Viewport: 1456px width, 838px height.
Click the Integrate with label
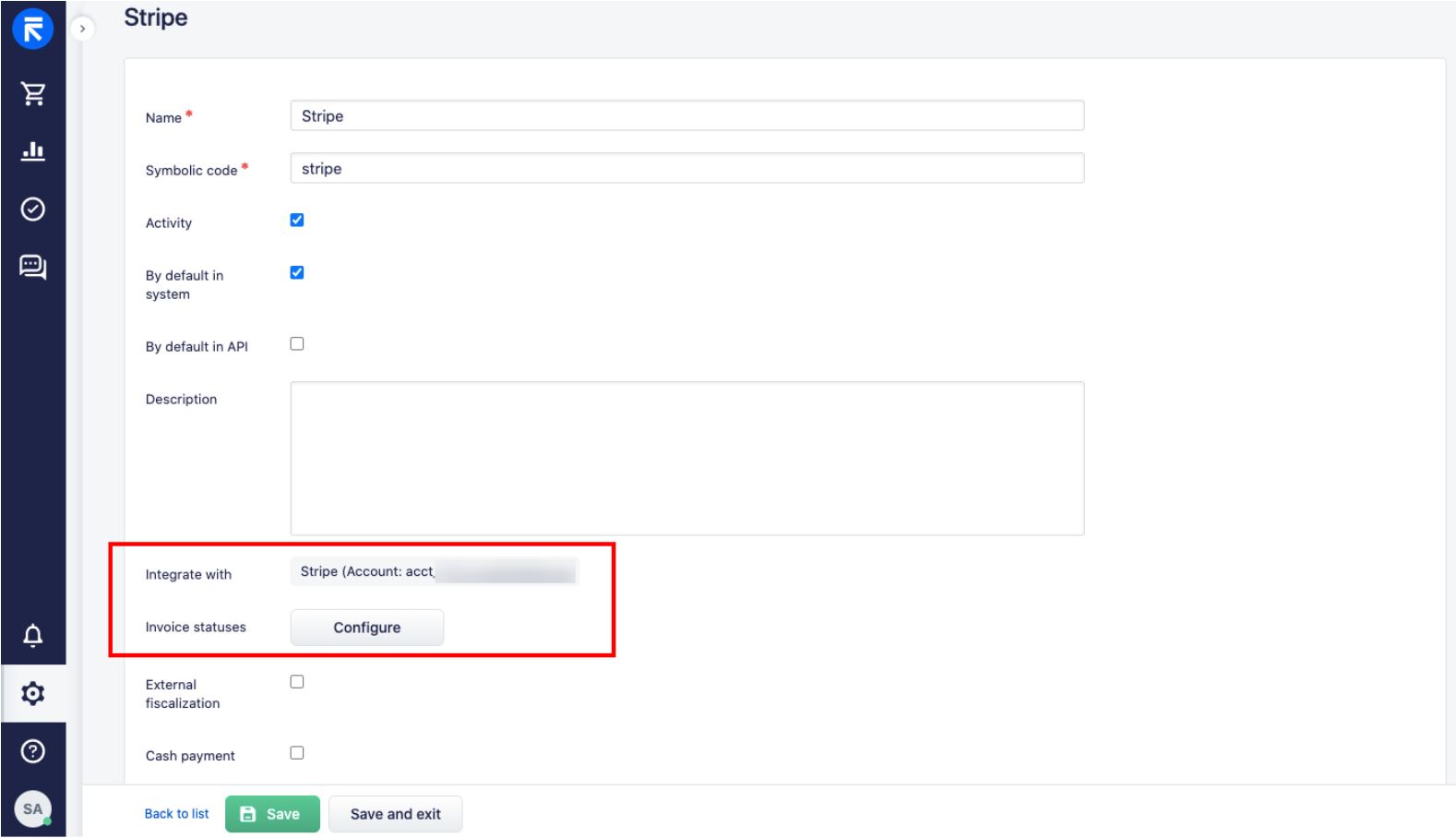(x=188, y=574)
